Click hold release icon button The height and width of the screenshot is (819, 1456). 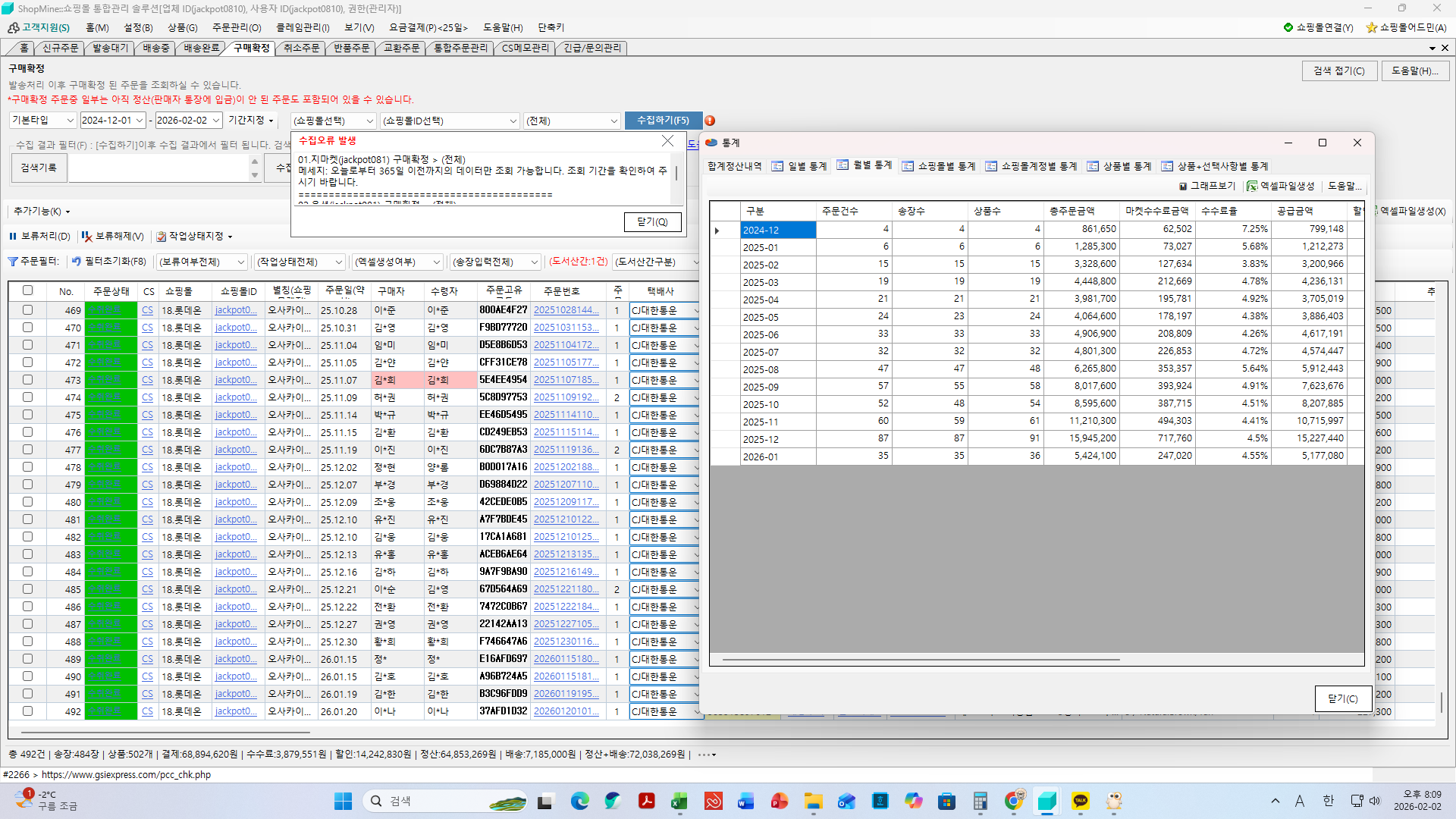(x=87, y=237)
